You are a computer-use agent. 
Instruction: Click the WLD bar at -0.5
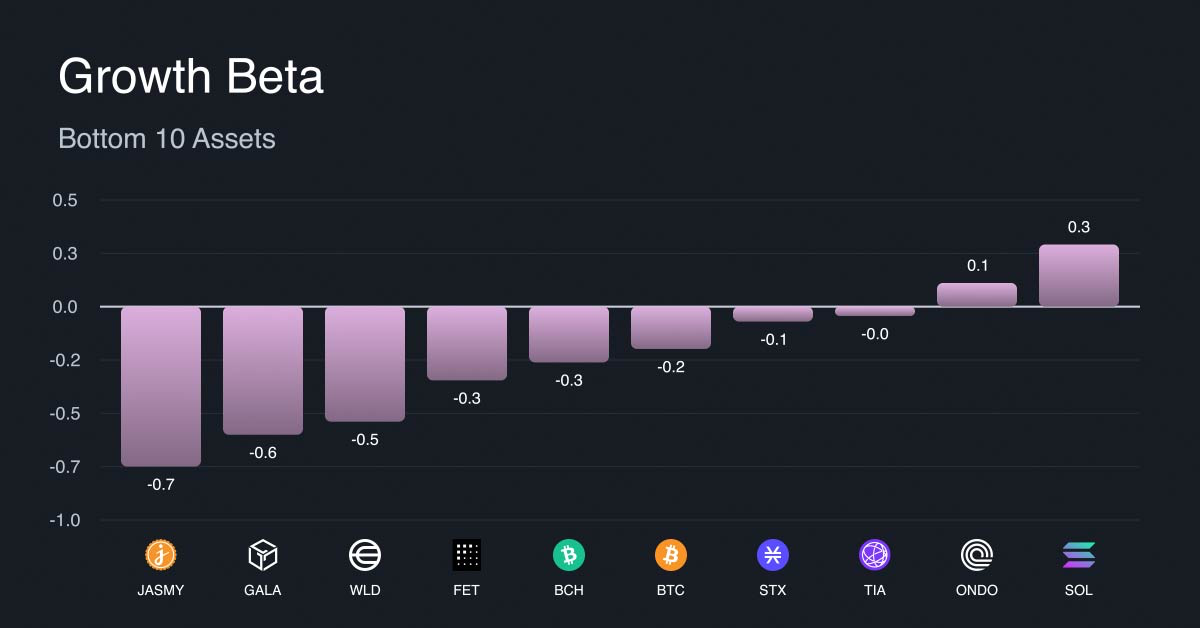tap(365, 364)
